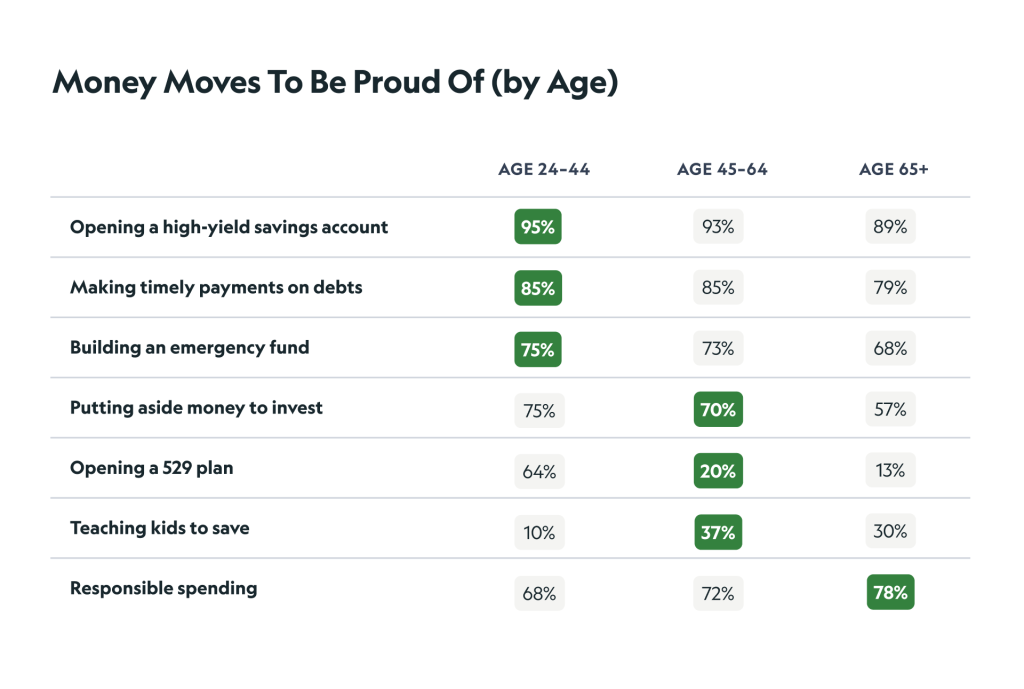Image resolution: width=1024 pixels, height=689 pixels.
Task: Select the AGE 24–44 column header
Action: click(544, 169)
